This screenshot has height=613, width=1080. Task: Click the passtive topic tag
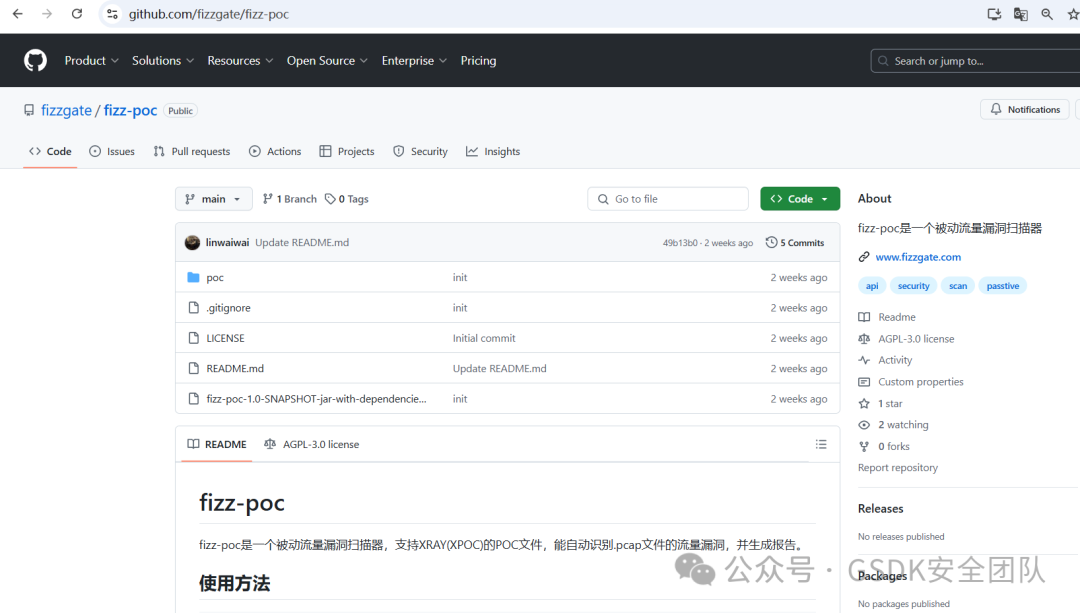coord(1002,286)
